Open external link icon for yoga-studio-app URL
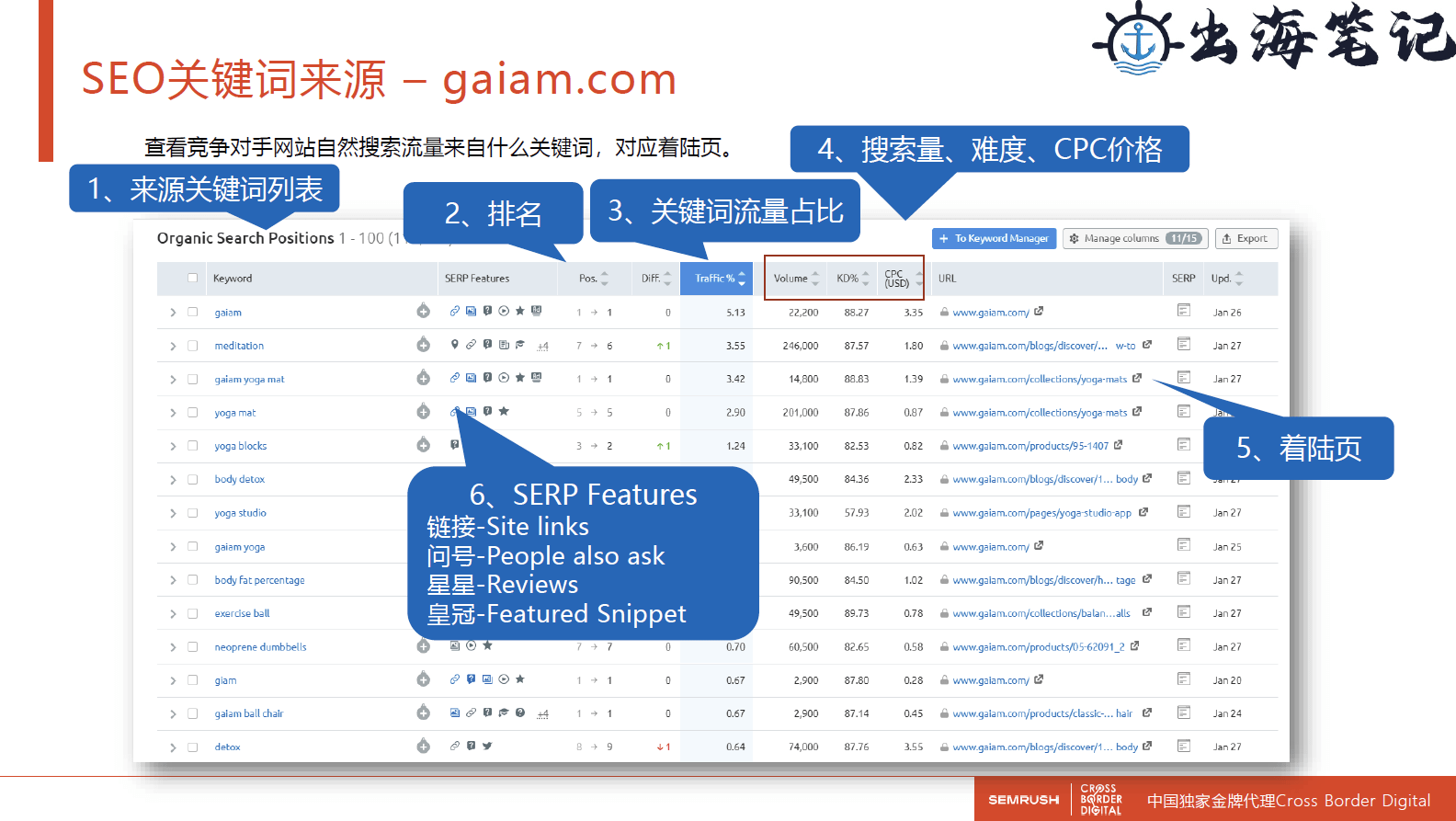 click(1143, 512)
